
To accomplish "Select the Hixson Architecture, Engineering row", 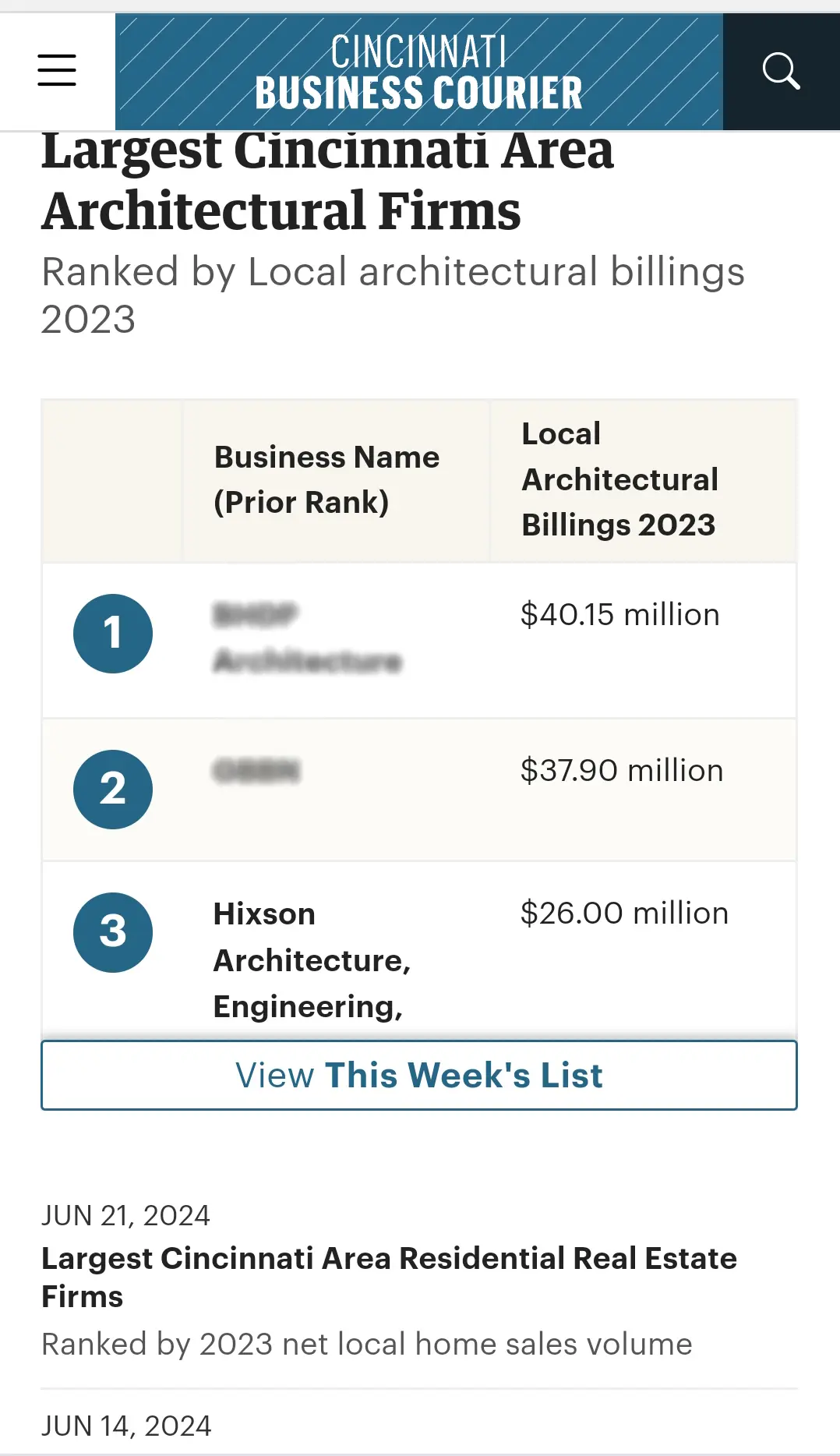I will [x=312, y=959].
